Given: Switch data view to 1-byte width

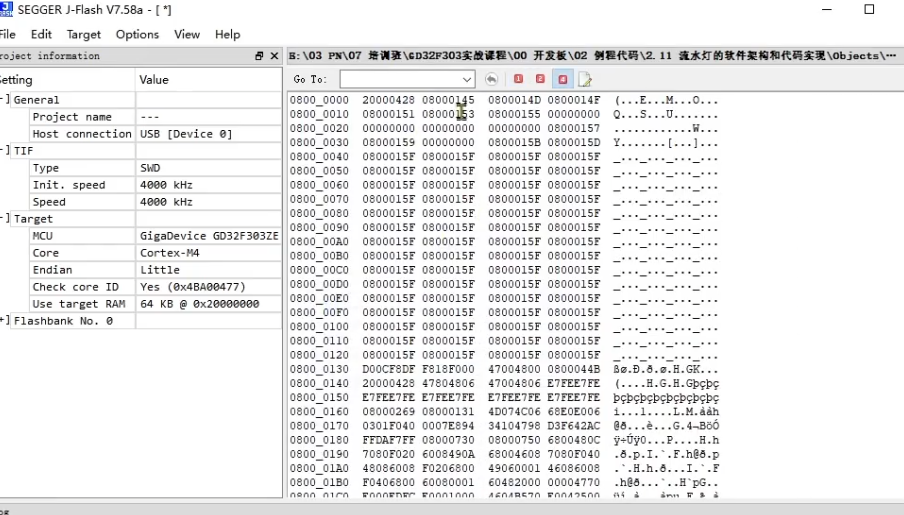Looking at the screenshot, I should (518, 79).
